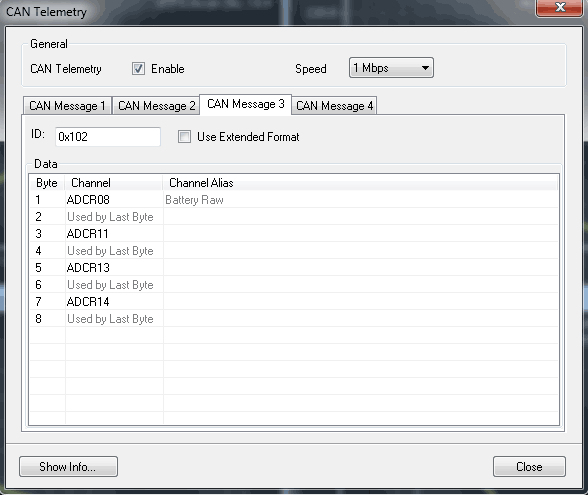Click the ID field containing 0x102
This screenshot has width=588, height=495.
pos(108,136)
